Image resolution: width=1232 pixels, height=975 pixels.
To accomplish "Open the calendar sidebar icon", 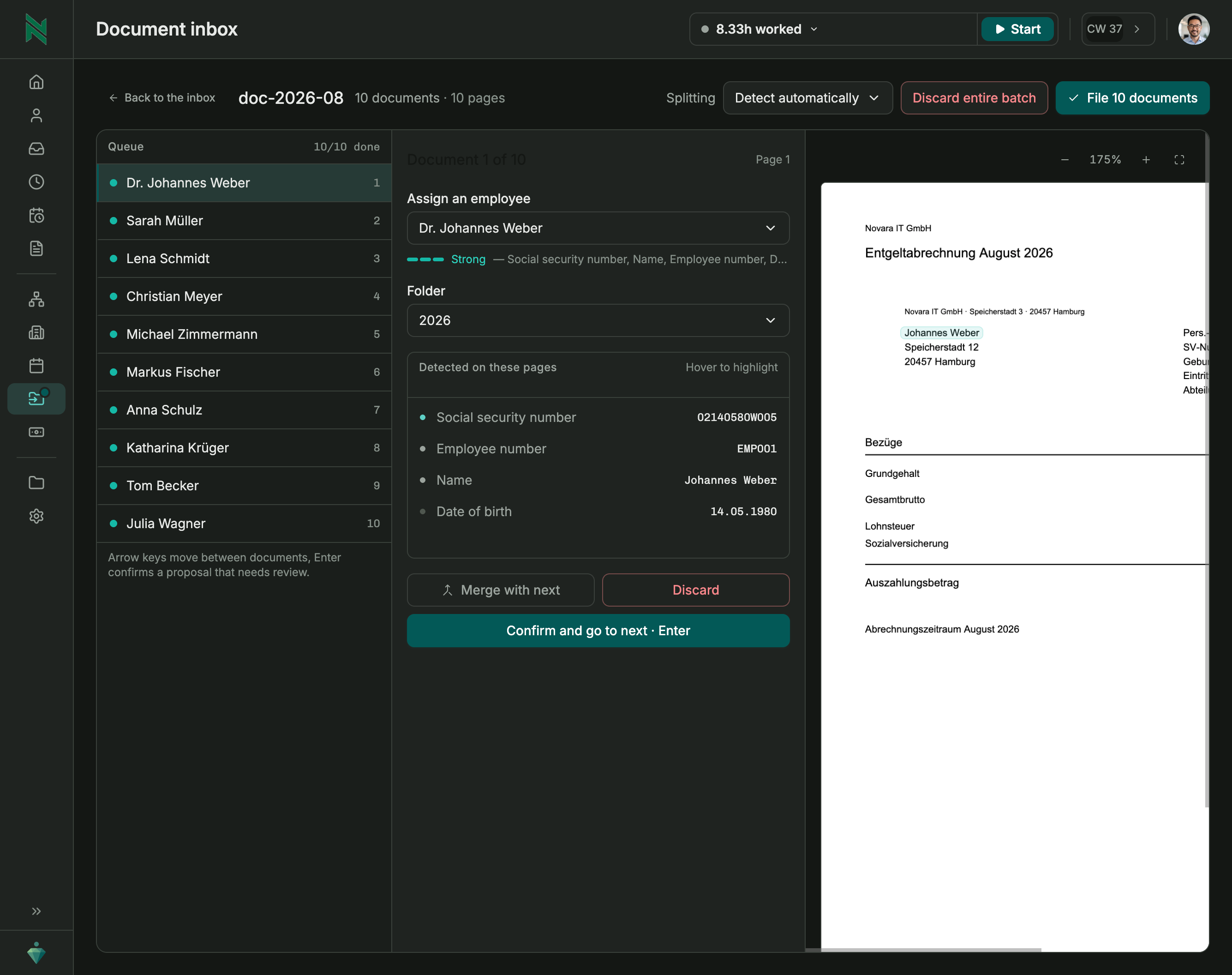I will (36, 365).
